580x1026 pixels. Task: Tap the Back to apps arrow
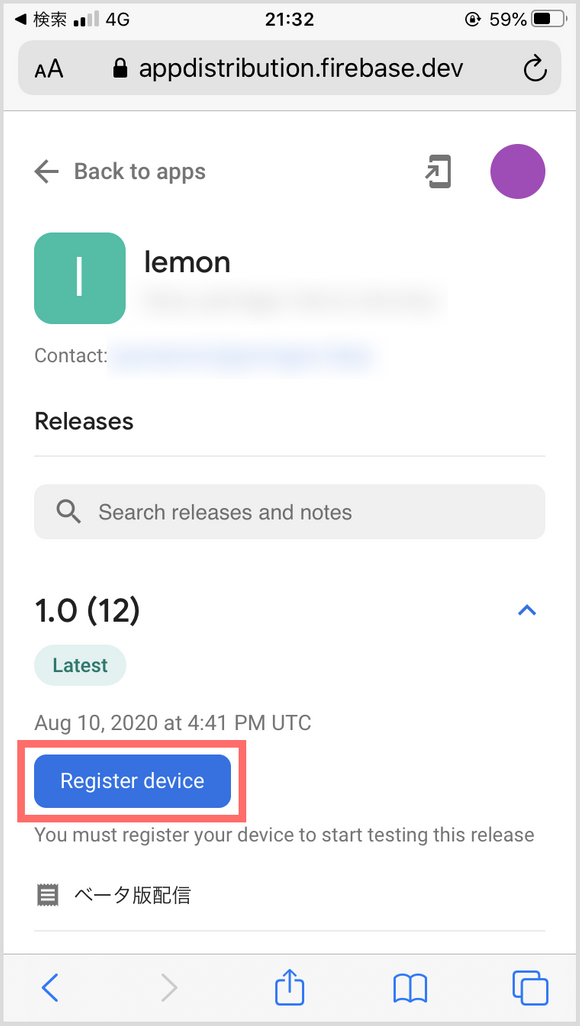(x=46, y=172)
